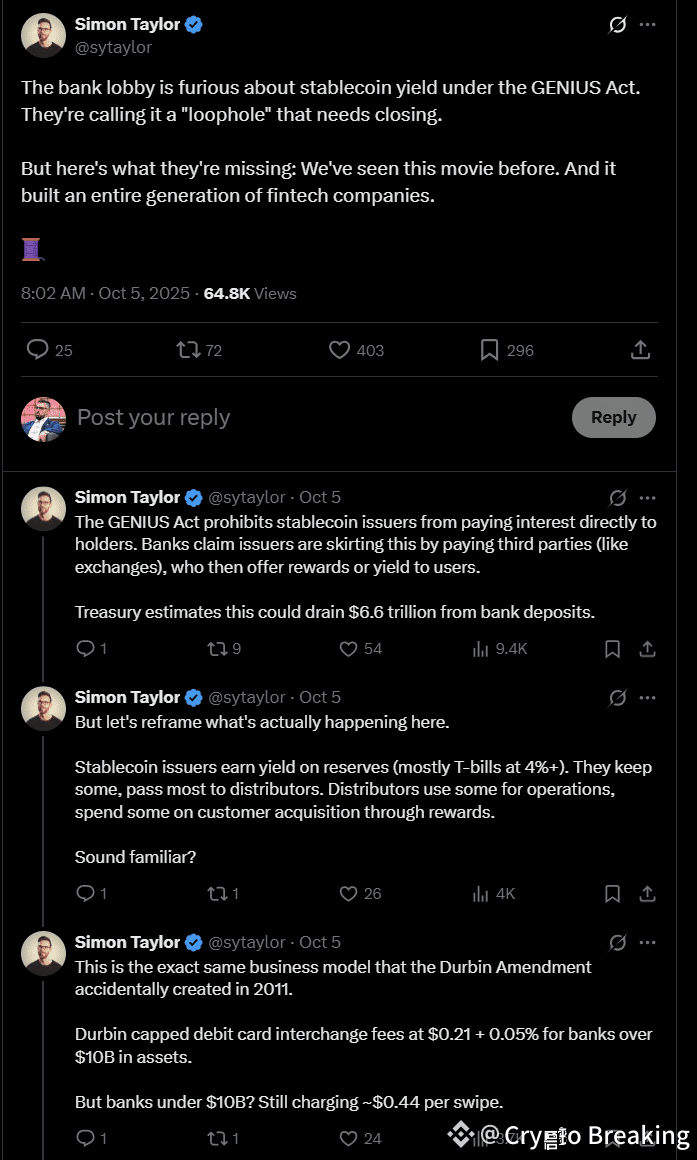Bookmark the main post with 296 bookmarks
The image size is (697, 1160).
pos(489,350)
